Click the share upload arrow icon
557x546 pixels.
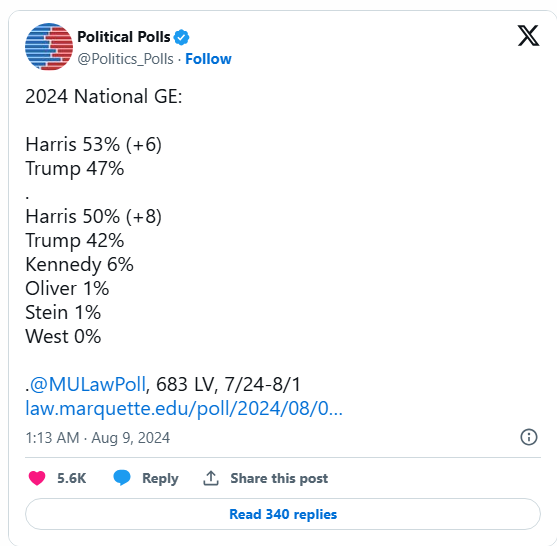coord(211,478)
